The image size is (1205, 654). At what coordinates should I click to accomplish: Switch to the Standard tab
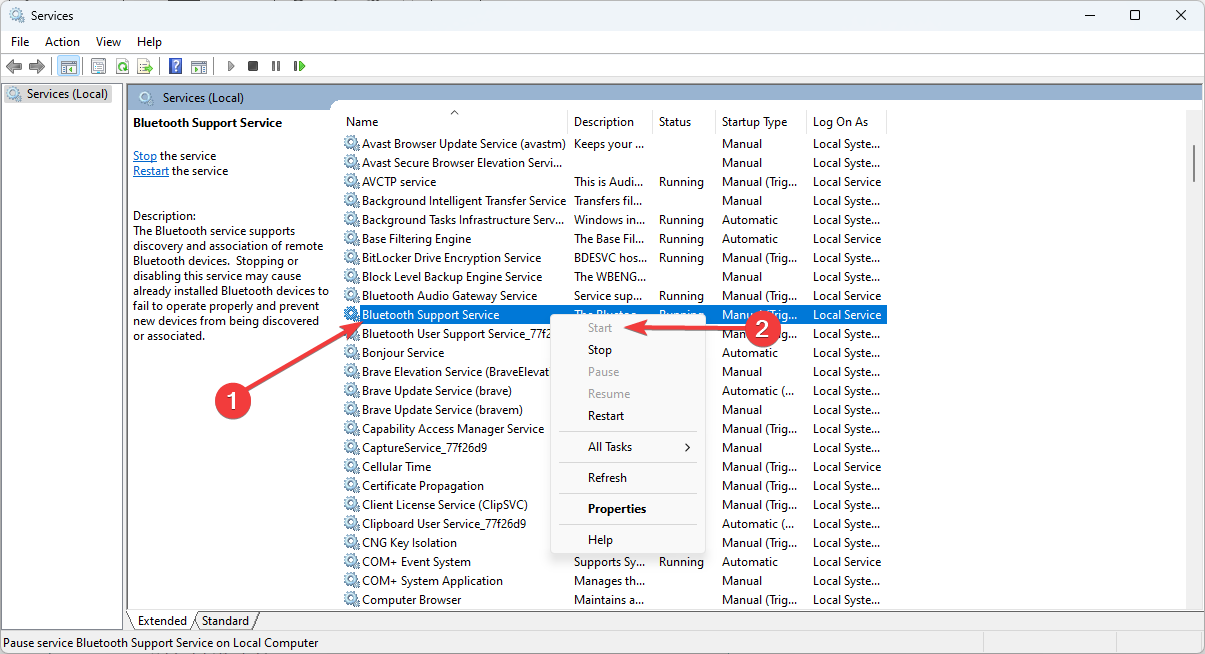(226, 621)
